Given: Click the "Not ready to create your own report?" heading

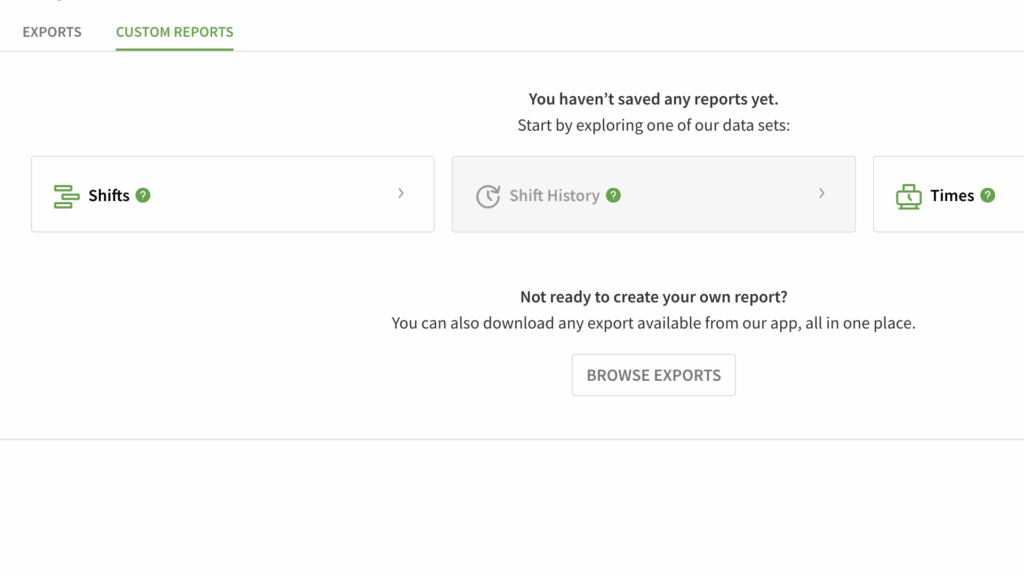Looking at the screenshot, I should tap(653, 297).
